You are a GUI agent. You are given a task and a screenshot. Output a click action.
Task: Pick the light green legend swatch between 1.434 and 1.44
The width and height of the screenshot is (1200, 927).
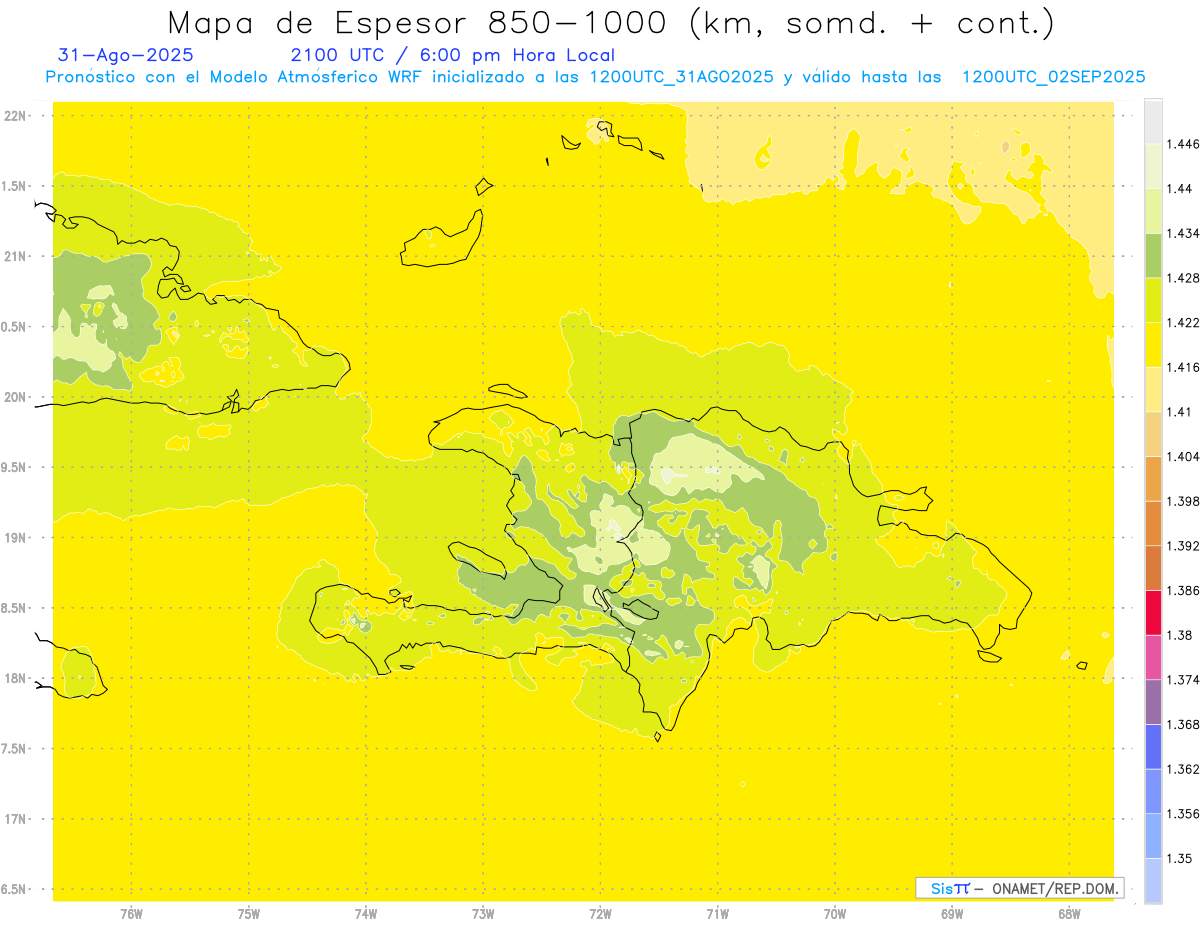tap(1153, 211)
